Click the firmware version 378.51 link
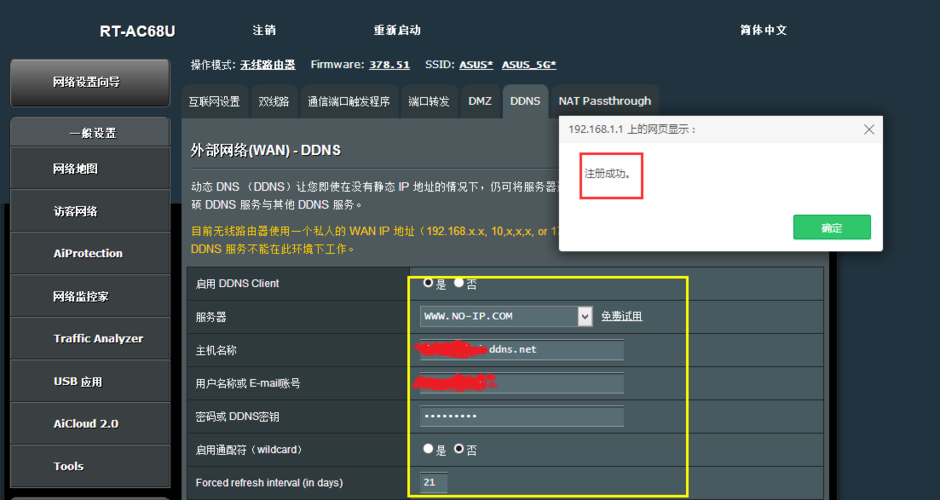Viewport: 940px width, 500px height. (389, 65)
